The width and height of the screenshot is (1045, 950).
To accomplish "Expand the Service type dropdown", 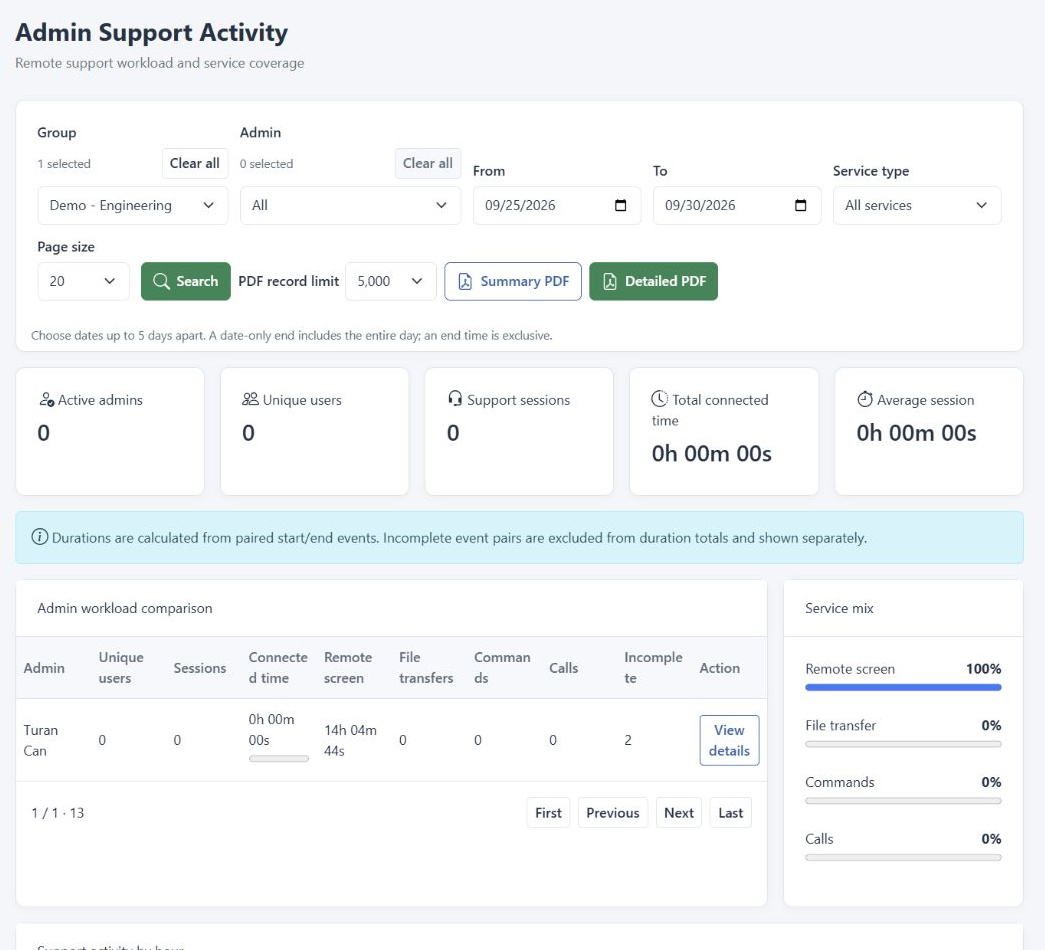I will coord(916,205).
